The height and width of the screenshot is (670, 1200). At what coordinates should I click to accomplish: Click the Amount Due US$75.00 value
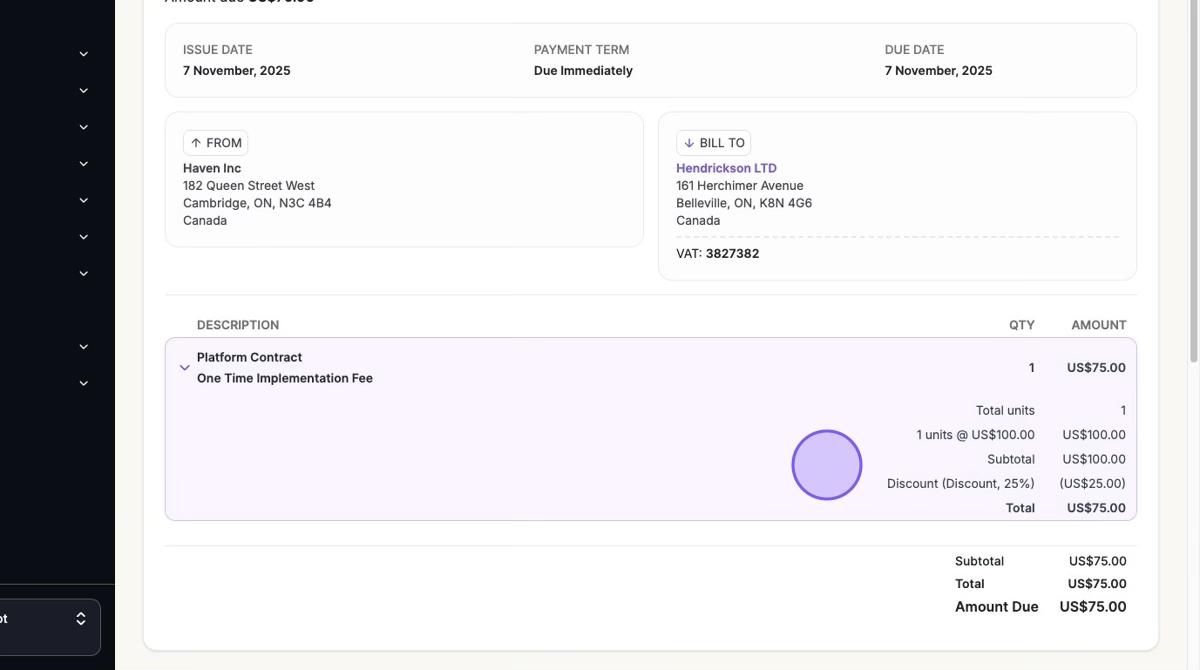coord(1092,607)
